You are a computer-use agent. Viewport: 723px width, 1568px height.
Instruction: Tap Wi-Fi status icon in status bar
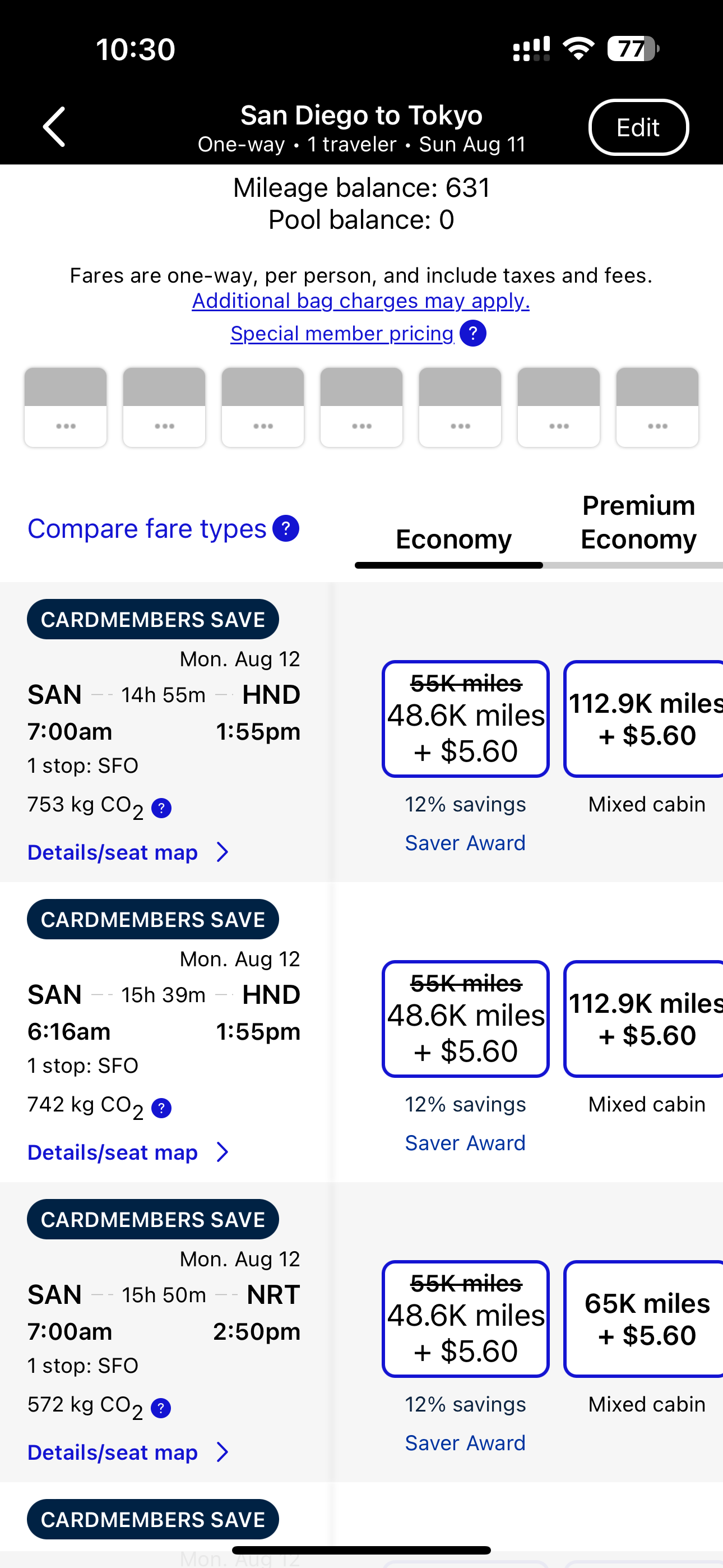[579, 49]
